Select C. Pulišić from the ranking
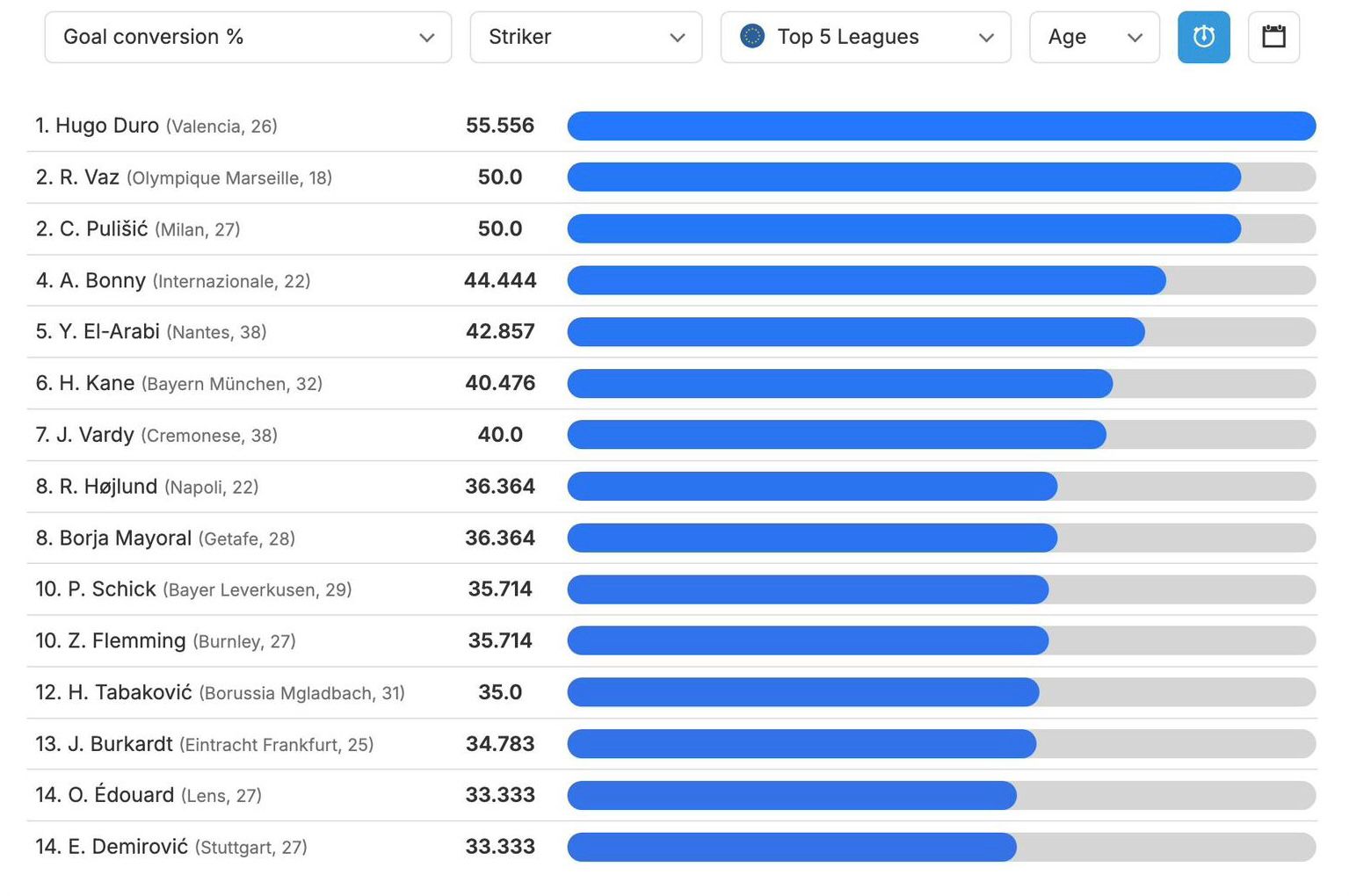 104,229
